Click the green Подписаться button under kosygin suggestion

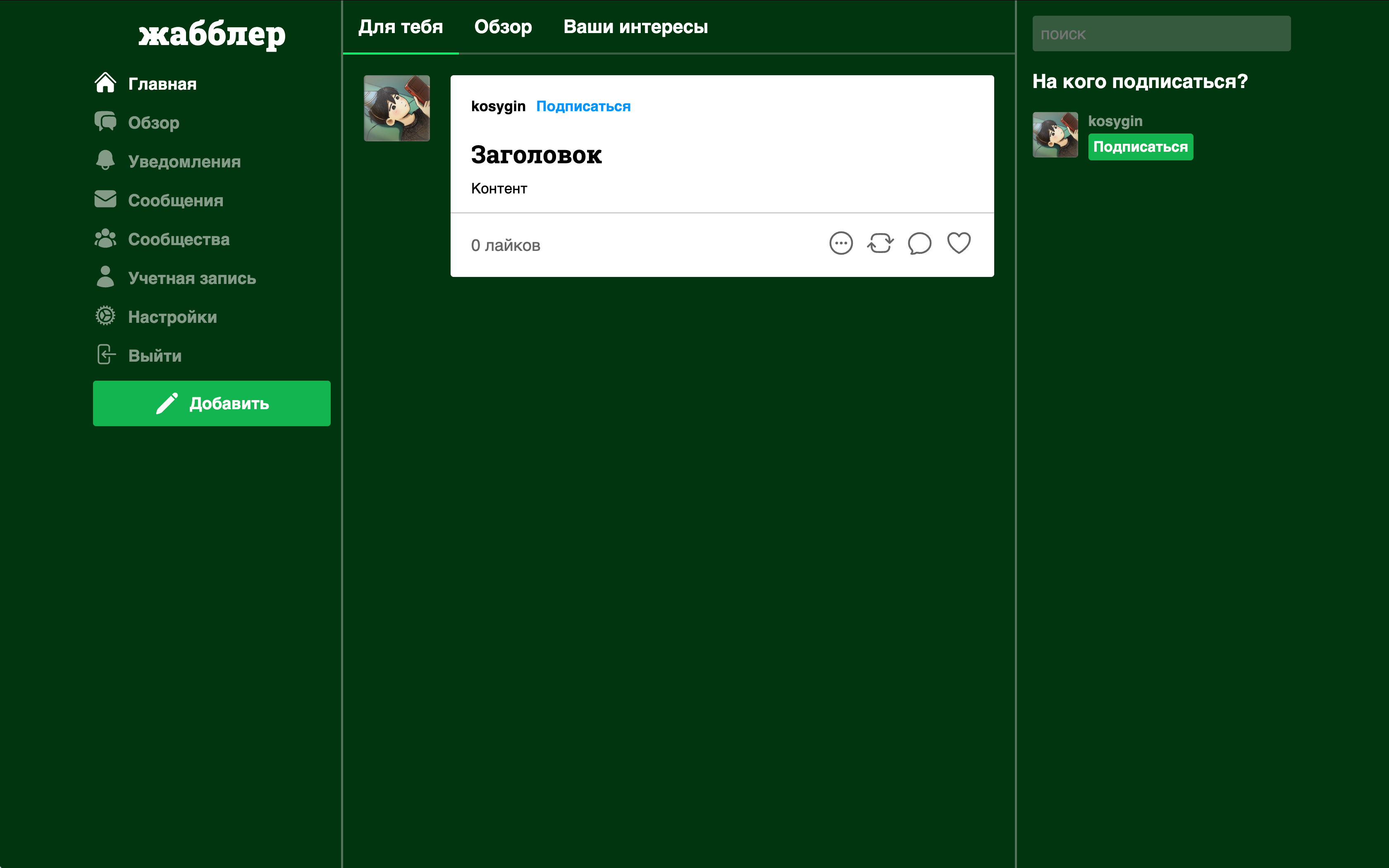click(1141, 147)
